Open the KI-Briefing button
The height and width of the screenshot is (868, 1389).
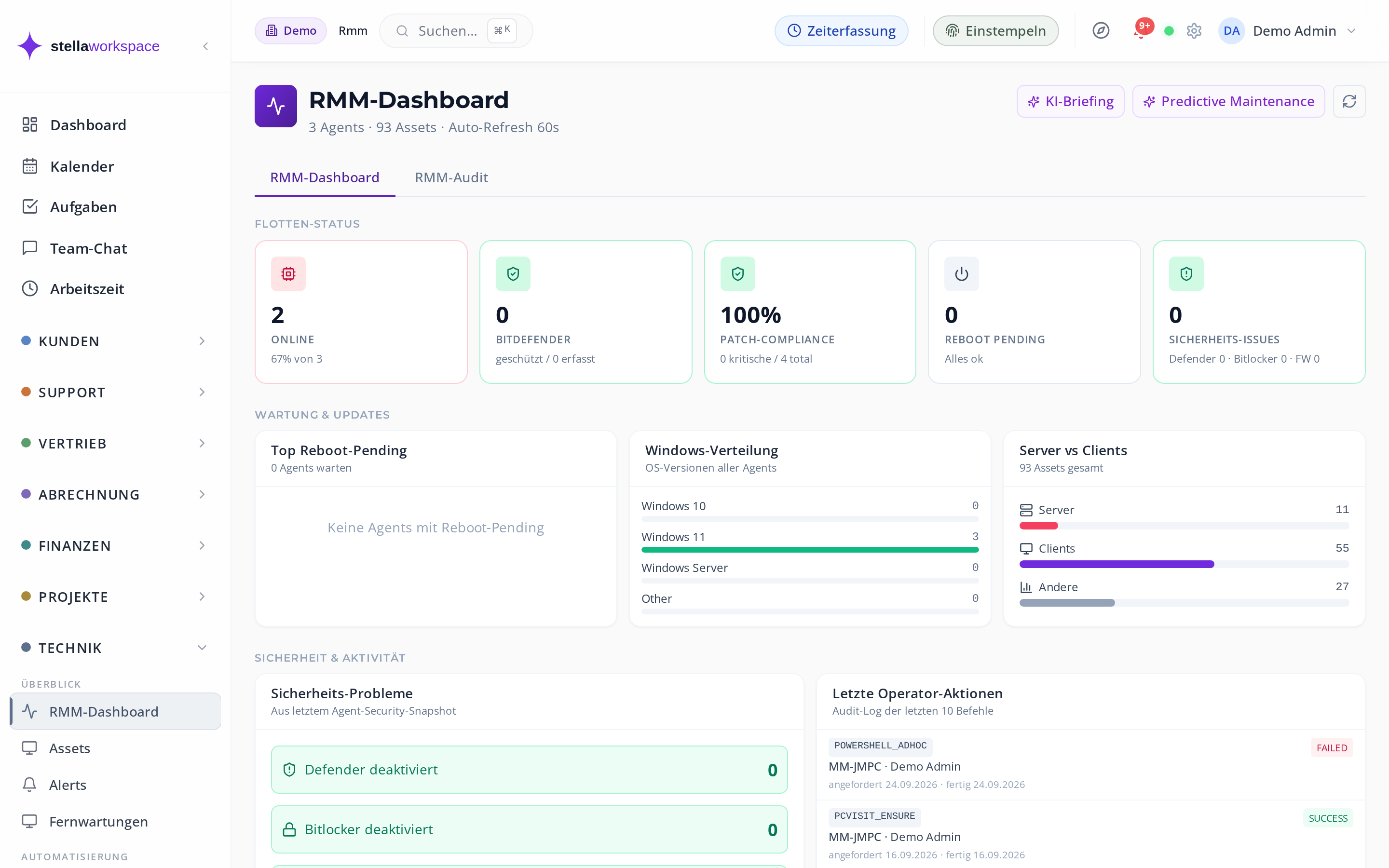(x=1071, y=102)
